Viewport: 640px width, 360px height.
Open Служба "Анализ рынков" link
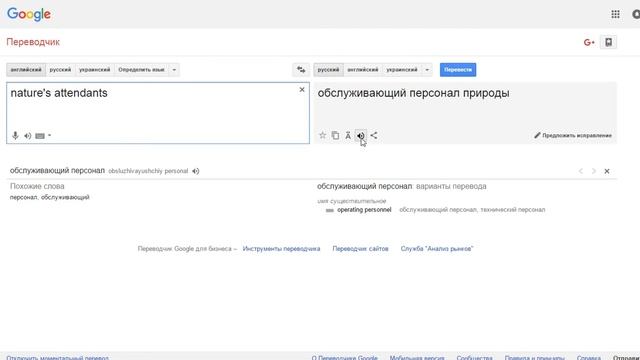pyautogui.click(x=437, y=249)
